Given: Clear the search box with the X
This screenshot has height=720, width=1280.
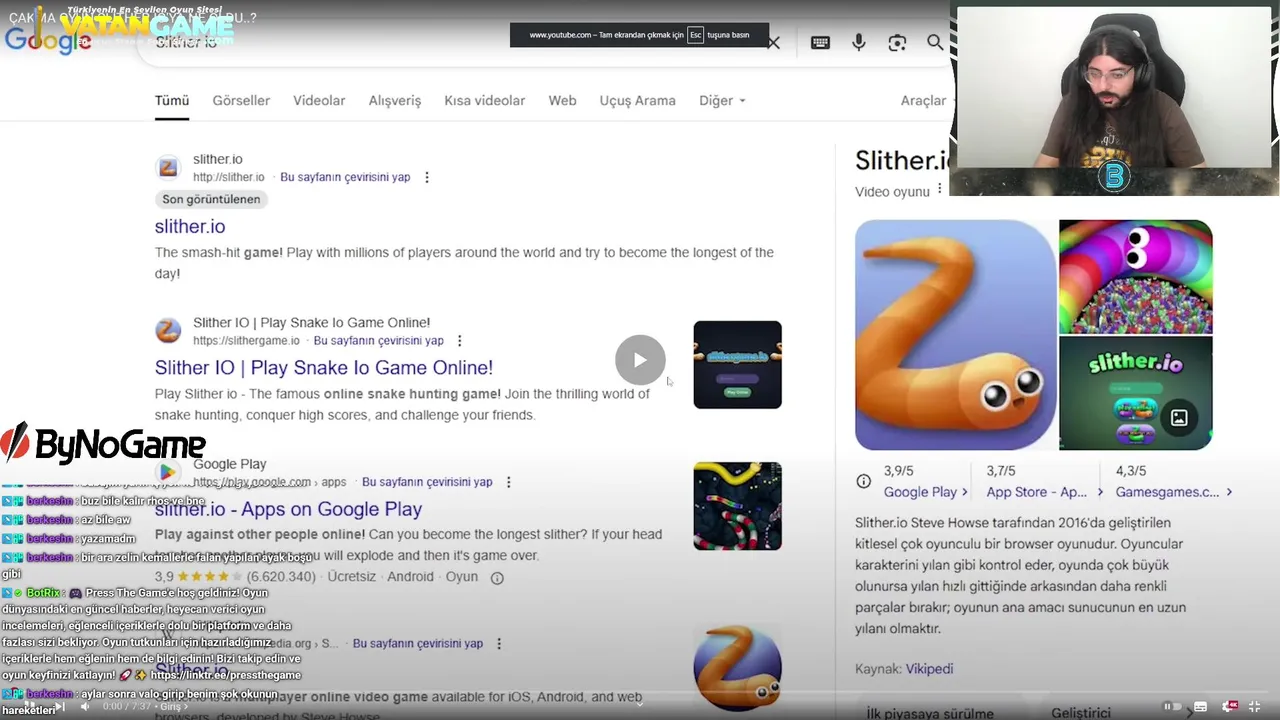Looking at the screenshot, I should 773,43.
